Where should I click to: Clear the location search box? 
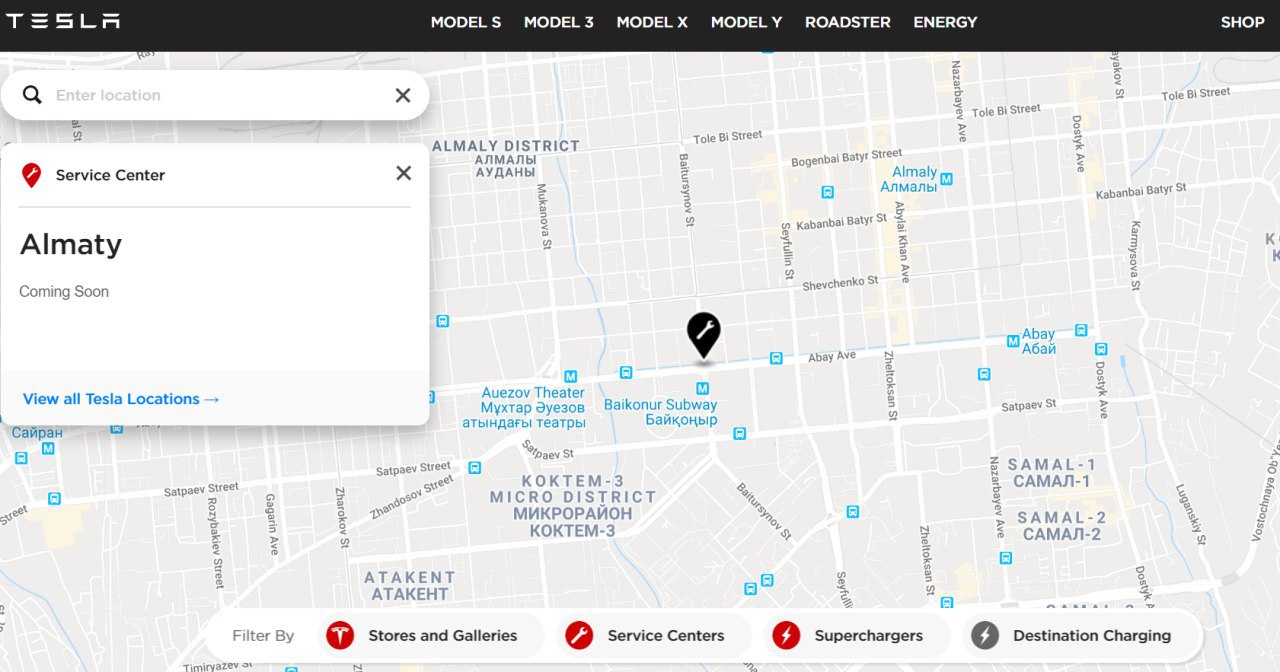403,95
